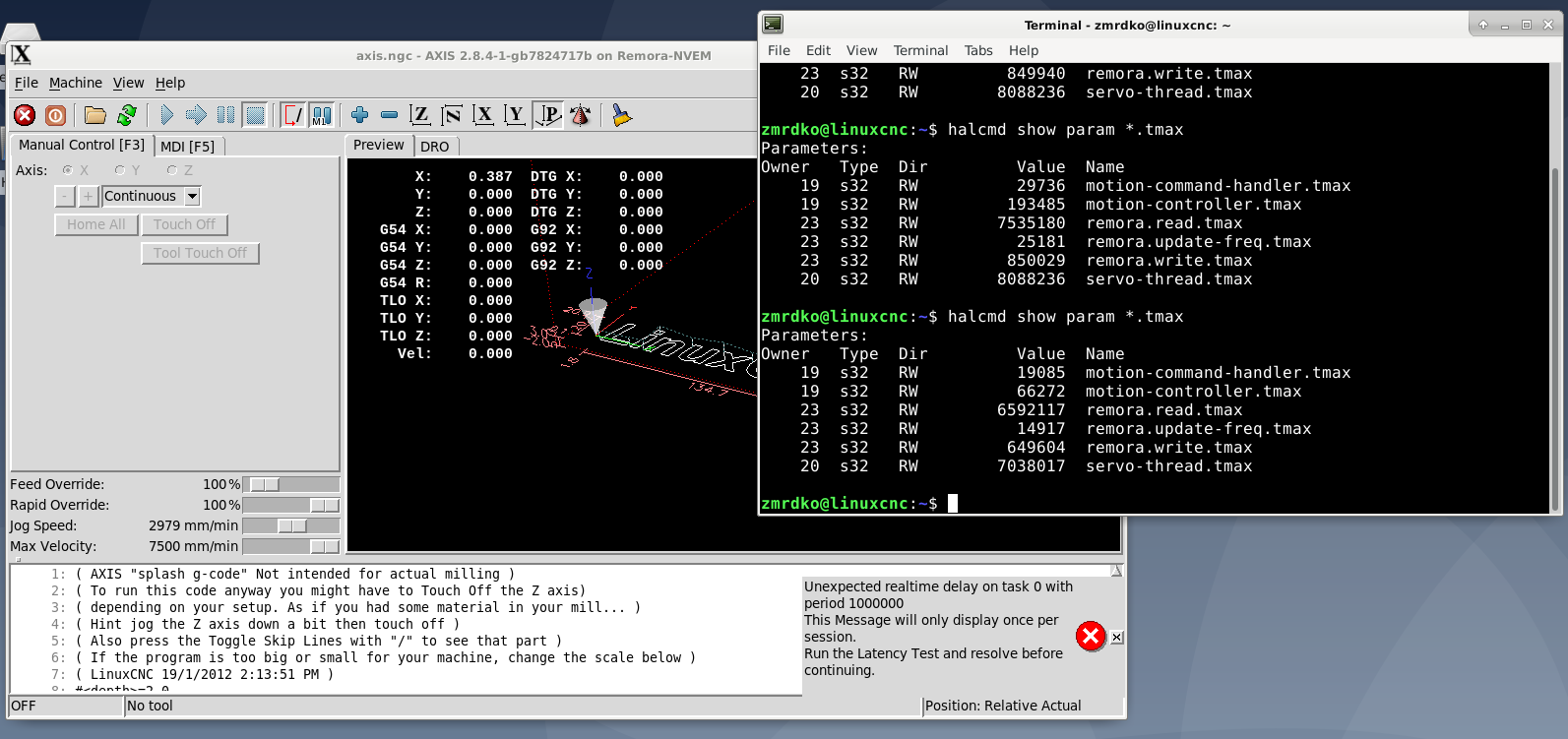
Task: Execute the next line with the Step icon
Action: click(196, 115)
